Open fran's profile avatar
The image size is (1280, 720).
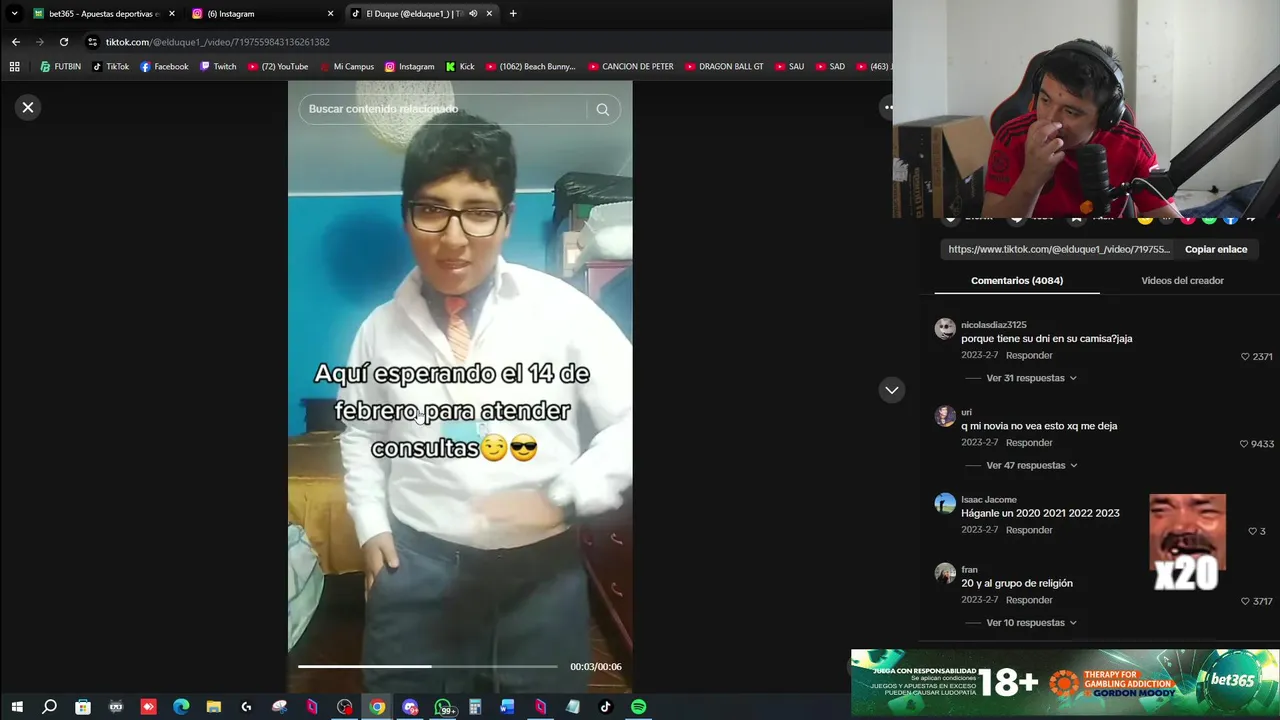(945, 573)
